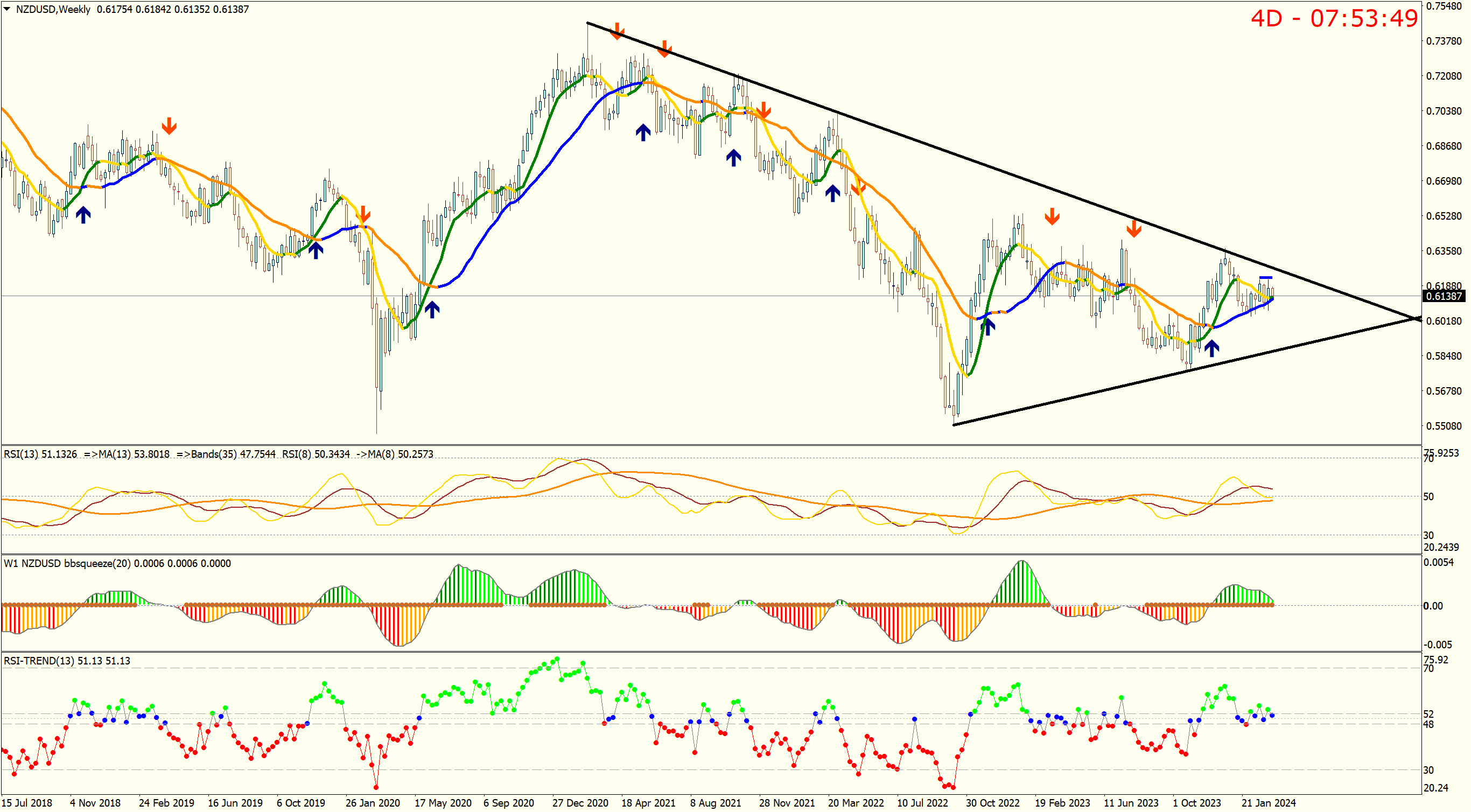Click blue up arrow below March 2020 crash recovery
The width and height of the screenshot is (1471, 812).
432,309
